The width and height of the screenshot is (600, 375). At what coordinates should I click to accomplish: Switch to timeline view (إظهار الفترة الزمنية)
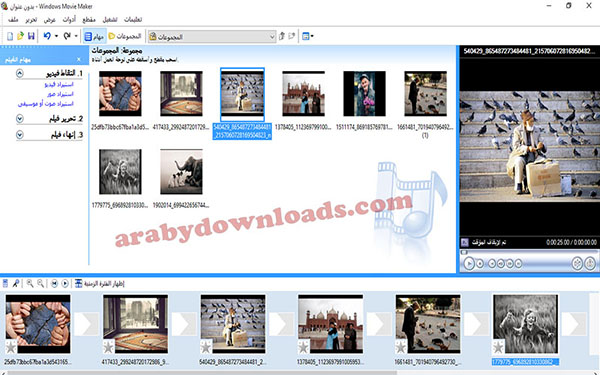(99, 284)
